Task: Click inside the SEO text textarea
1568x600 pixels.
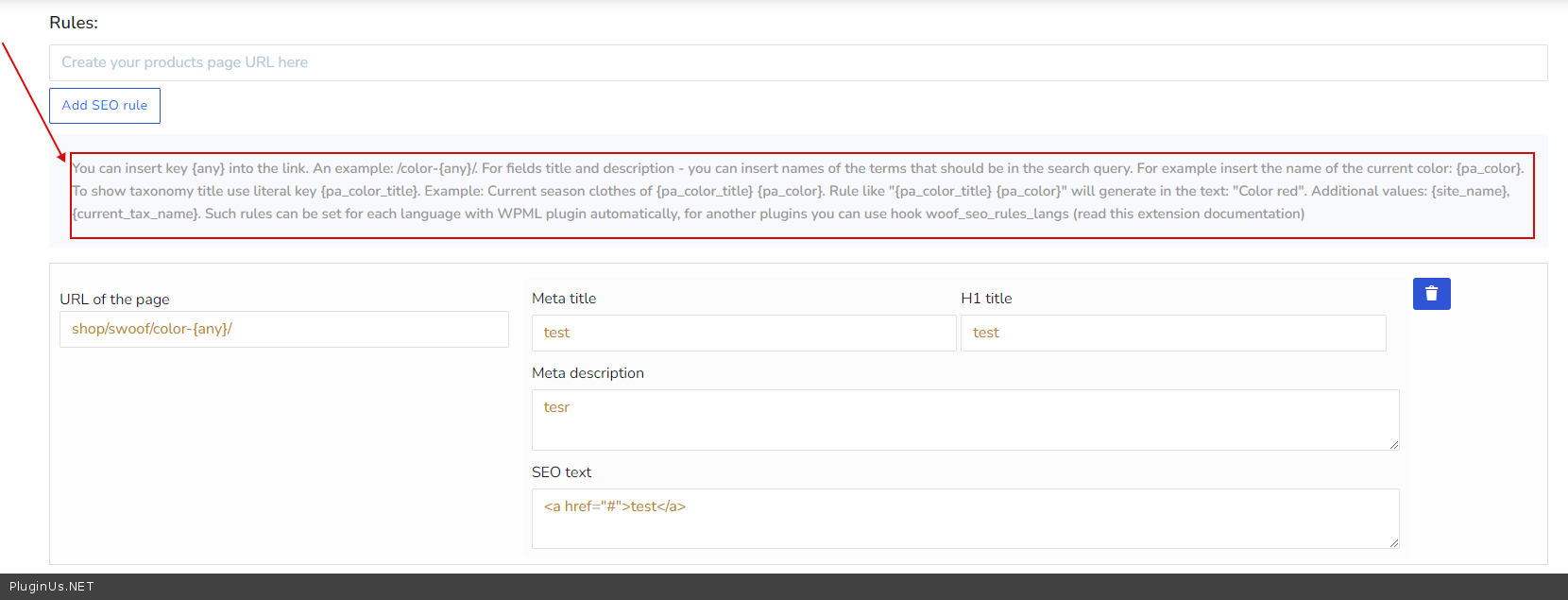Action: click(x=964, y=518)
